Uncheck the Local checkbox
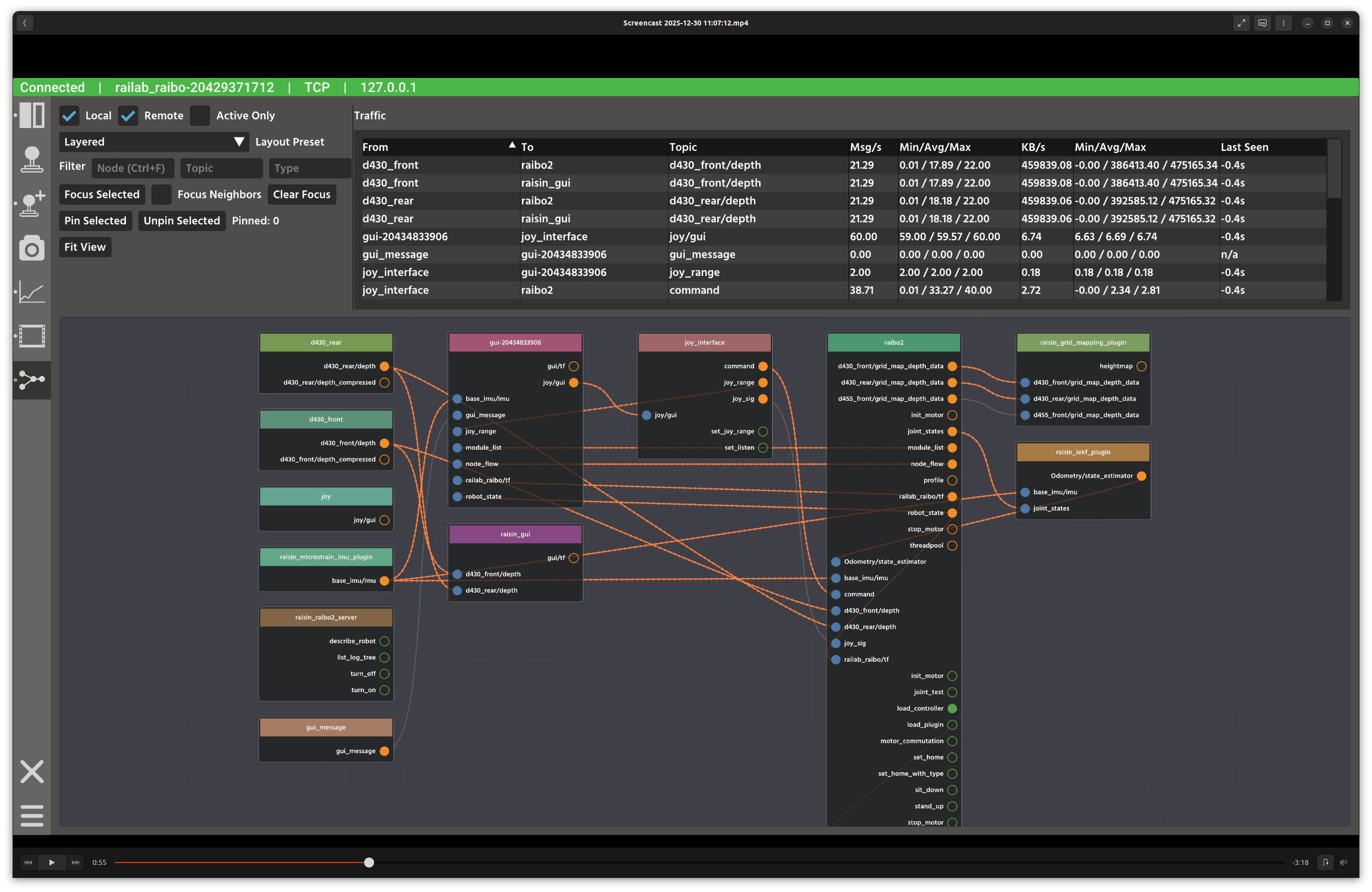Image resolution: width=1372 pixels, height=892 pixels. coord(70,116)
